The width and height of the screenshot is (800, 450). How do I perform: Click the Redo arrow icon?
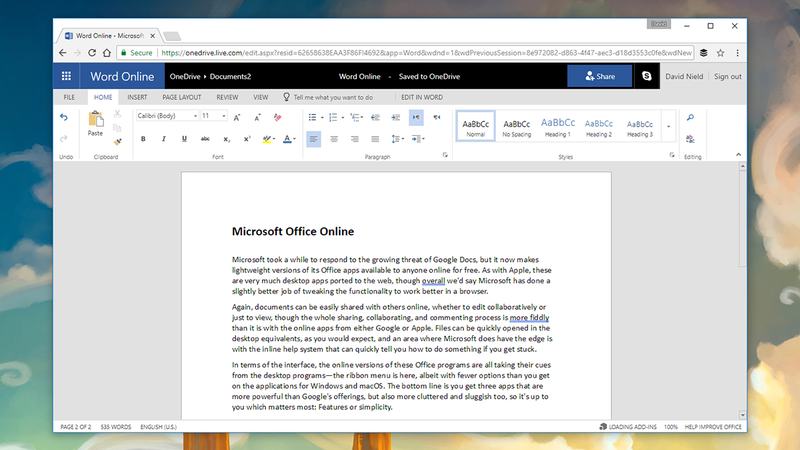64,139
